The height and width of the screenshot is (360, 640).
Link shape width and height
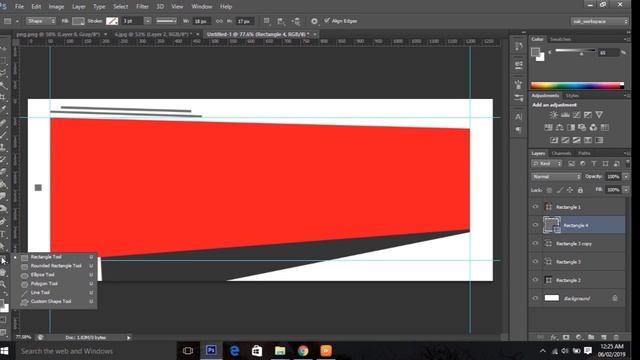[219, 21]
